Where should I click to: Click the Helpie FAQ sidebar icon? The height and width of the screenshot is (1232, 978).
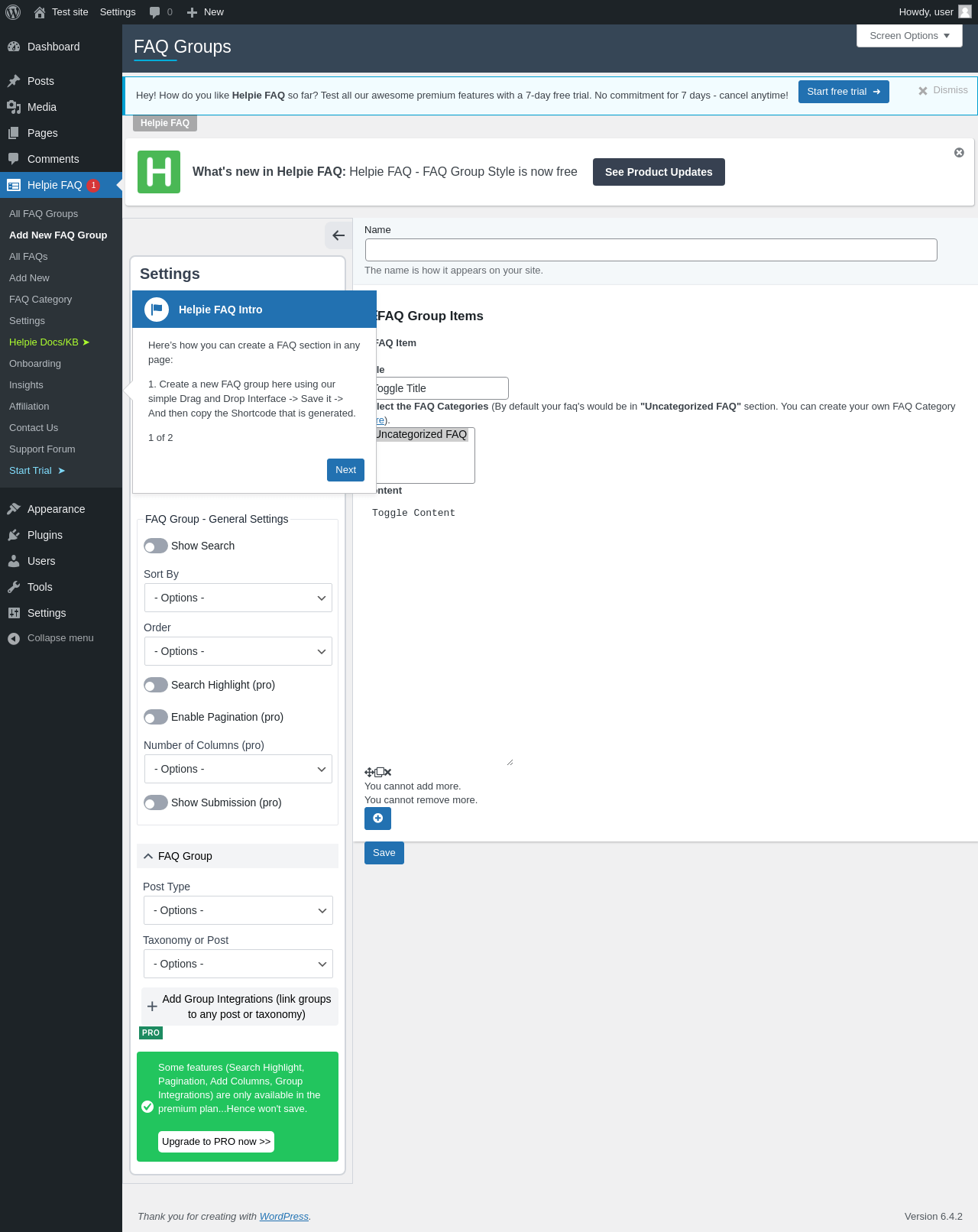tap(14, 185)
